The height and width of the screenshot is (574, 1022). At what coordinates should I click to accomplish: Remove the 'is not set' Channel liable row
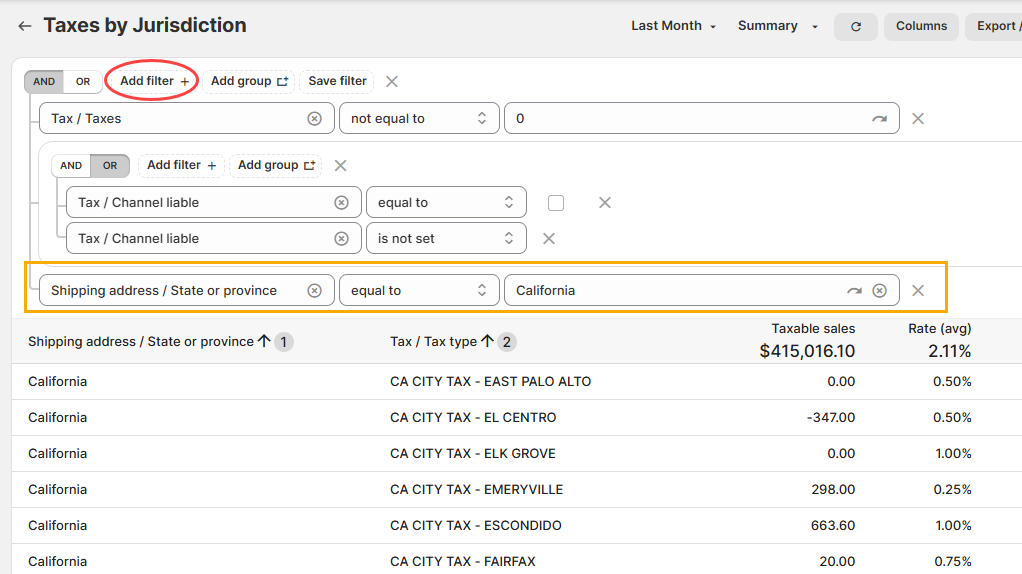pos(548,238)
